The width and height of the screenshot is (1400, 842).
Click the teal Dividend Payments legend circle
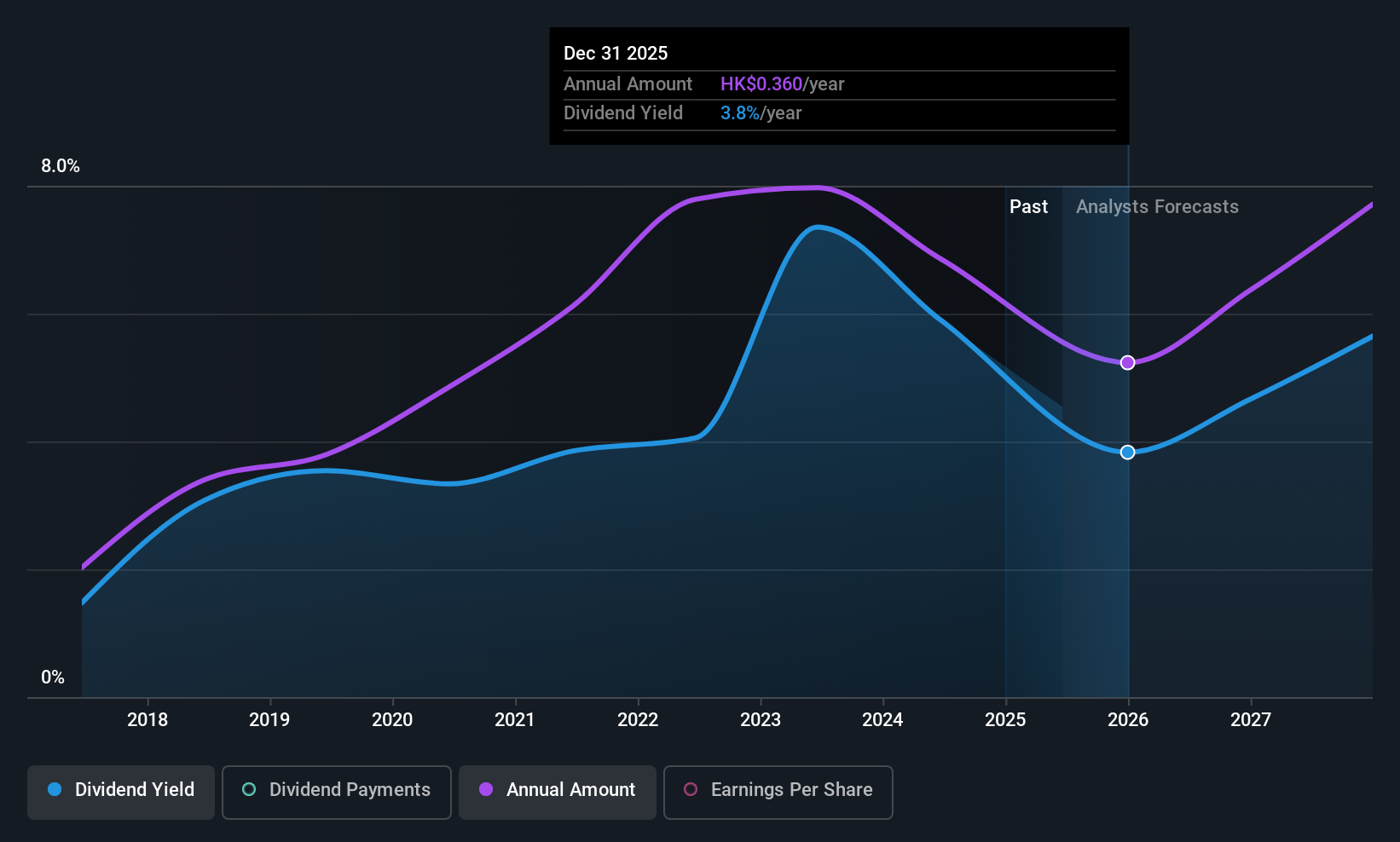point(249,789)
